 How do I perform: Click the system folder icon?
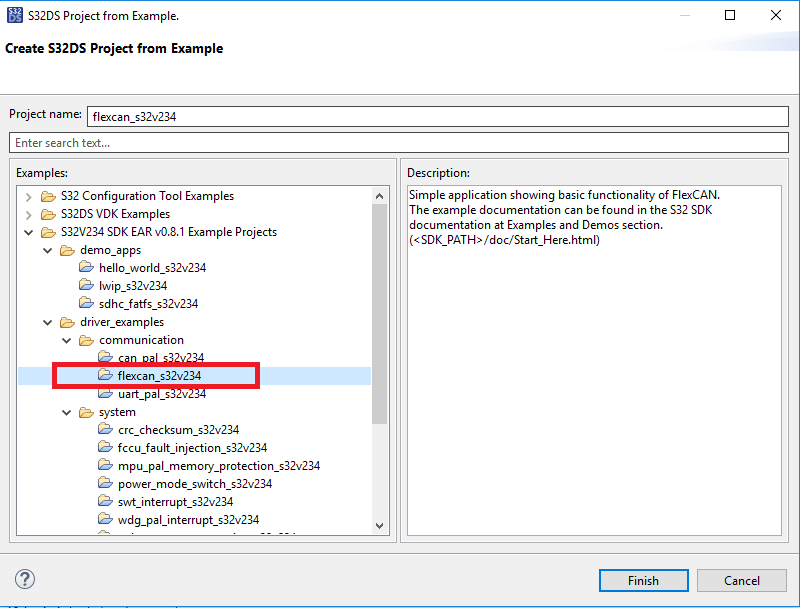(86, 412)
